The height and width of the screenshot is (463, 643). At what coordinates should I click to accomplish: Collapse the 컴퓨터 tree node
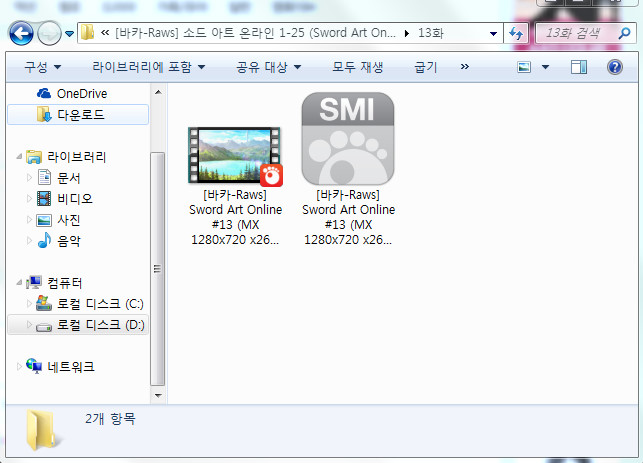click(x=19, y=282)
